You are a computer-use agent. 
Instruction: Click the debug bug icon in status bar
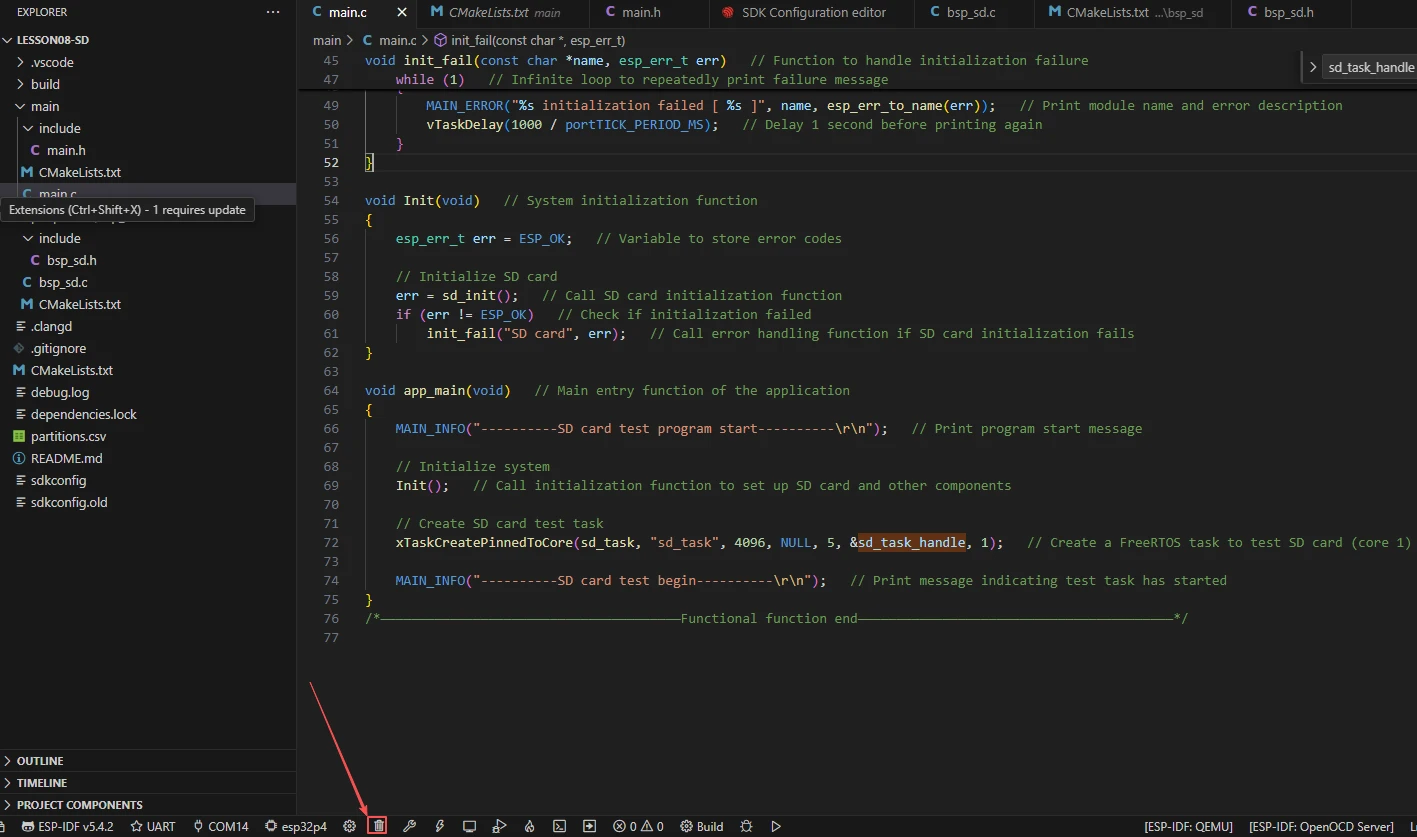point(746,826)
